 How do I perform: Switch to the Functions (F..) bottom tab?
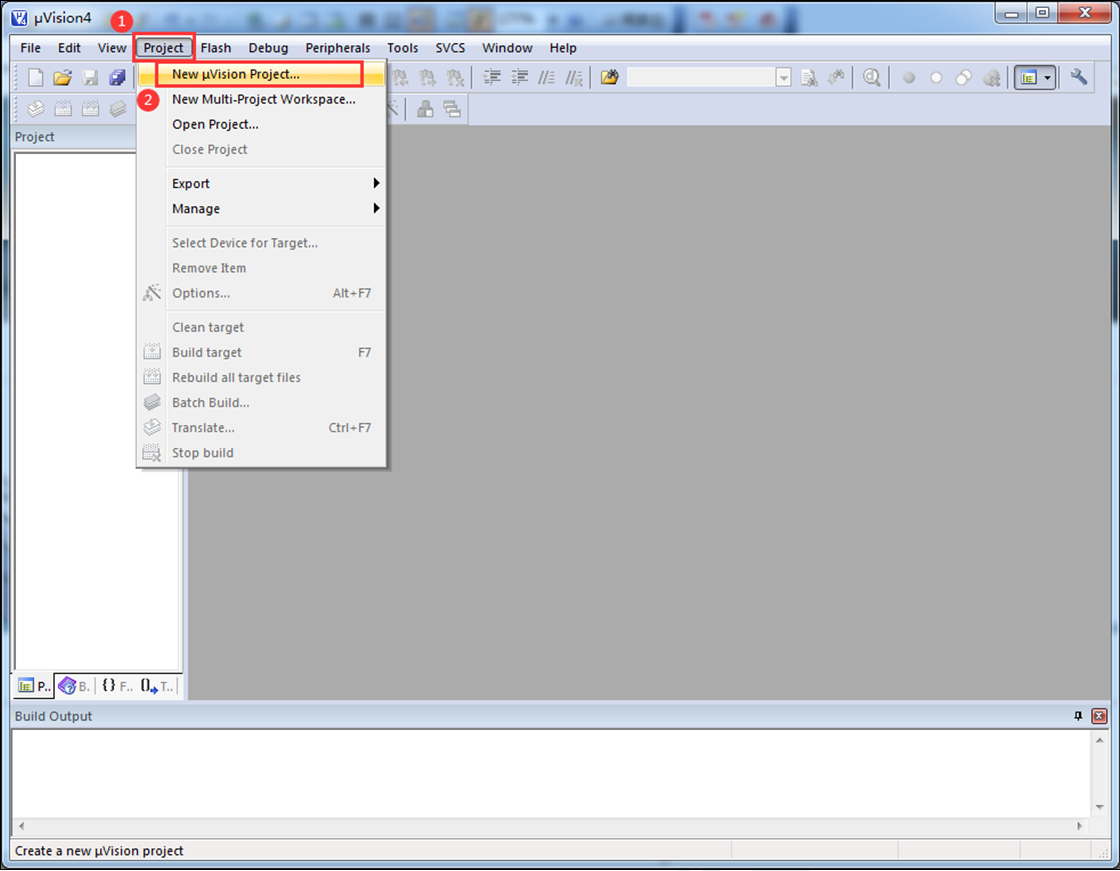117,686
